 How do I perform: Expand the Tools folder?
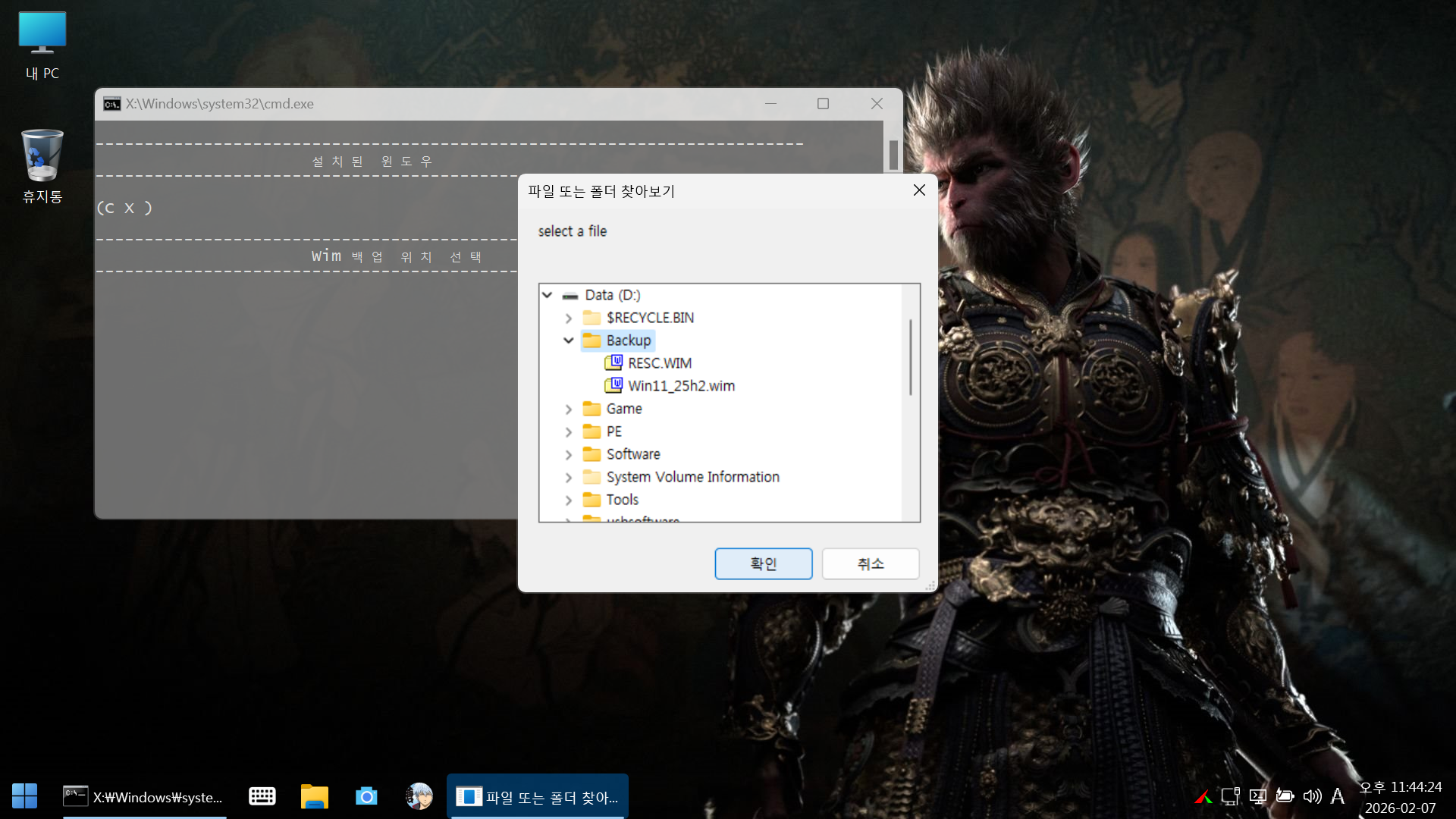coord(568,500)
